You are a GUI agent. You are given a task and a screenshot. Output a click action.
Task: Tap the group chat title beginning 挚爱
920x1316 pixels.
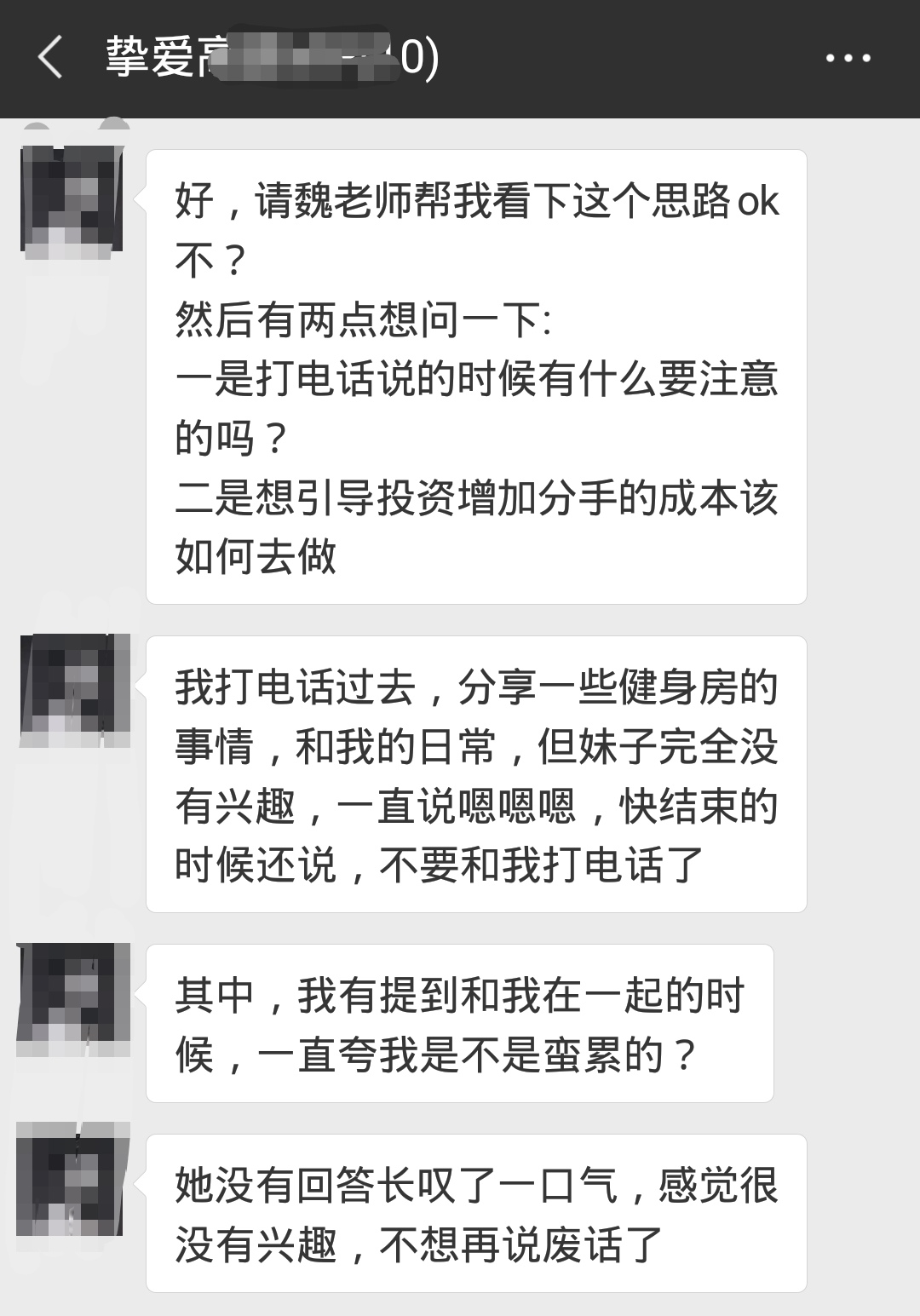click(x=273, y=58)
